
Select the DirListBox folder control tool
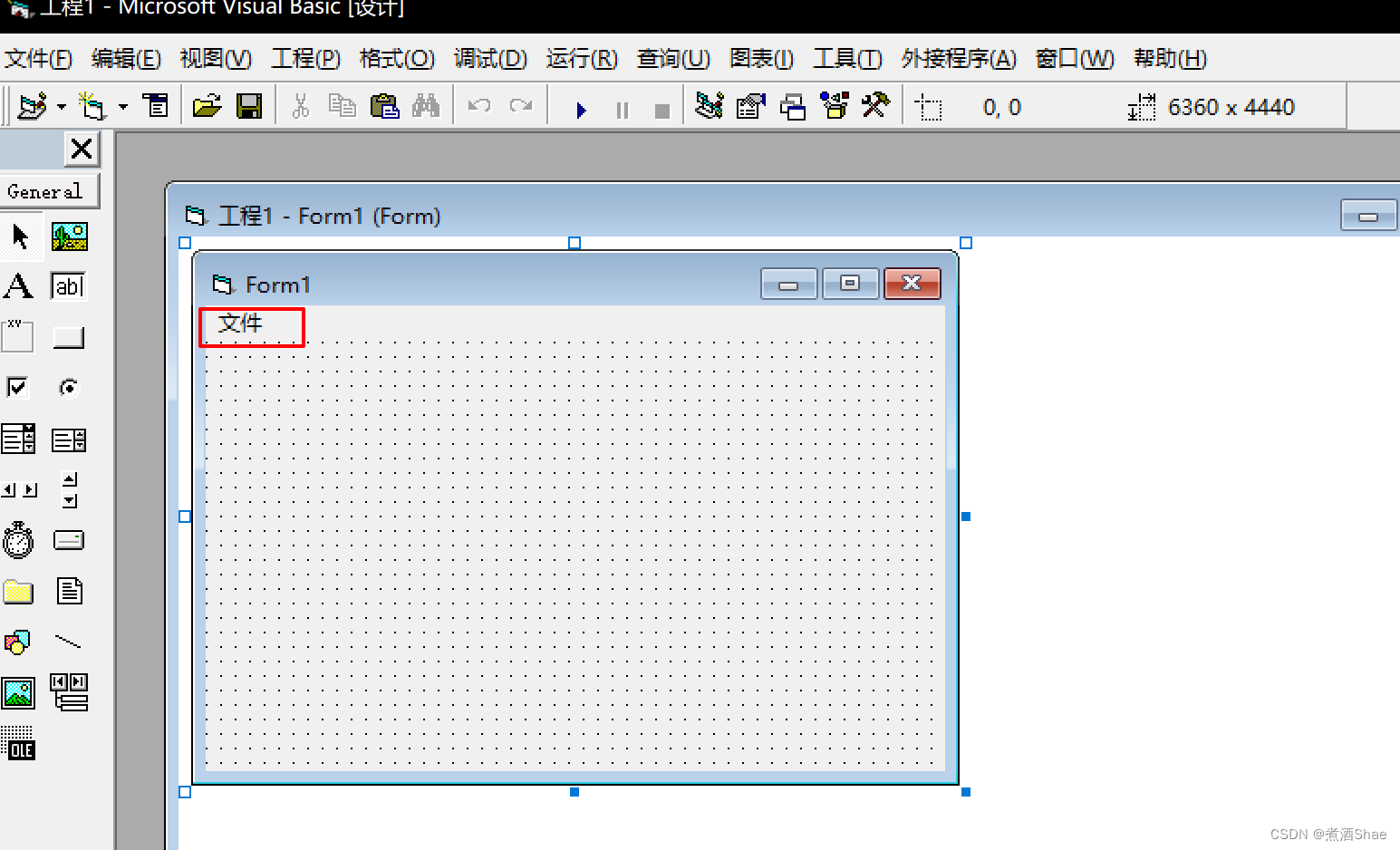point(18,592)
